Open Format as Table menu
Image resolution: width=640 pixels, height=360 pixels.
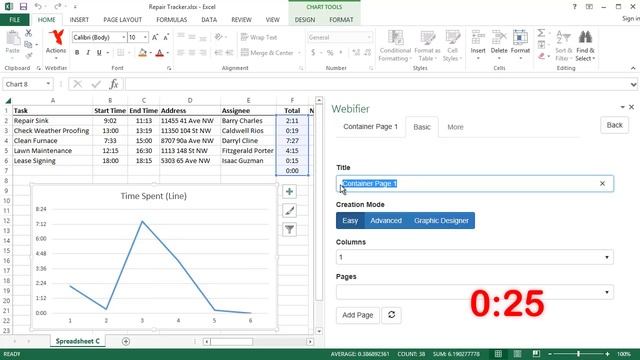(x=427, y=46)
